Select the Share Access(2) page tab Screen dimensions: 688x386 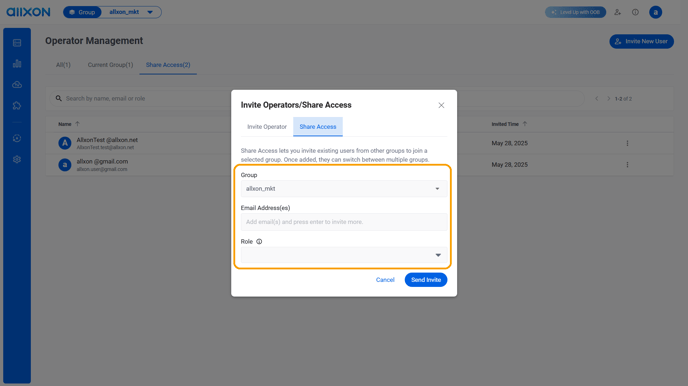(168, 65)
